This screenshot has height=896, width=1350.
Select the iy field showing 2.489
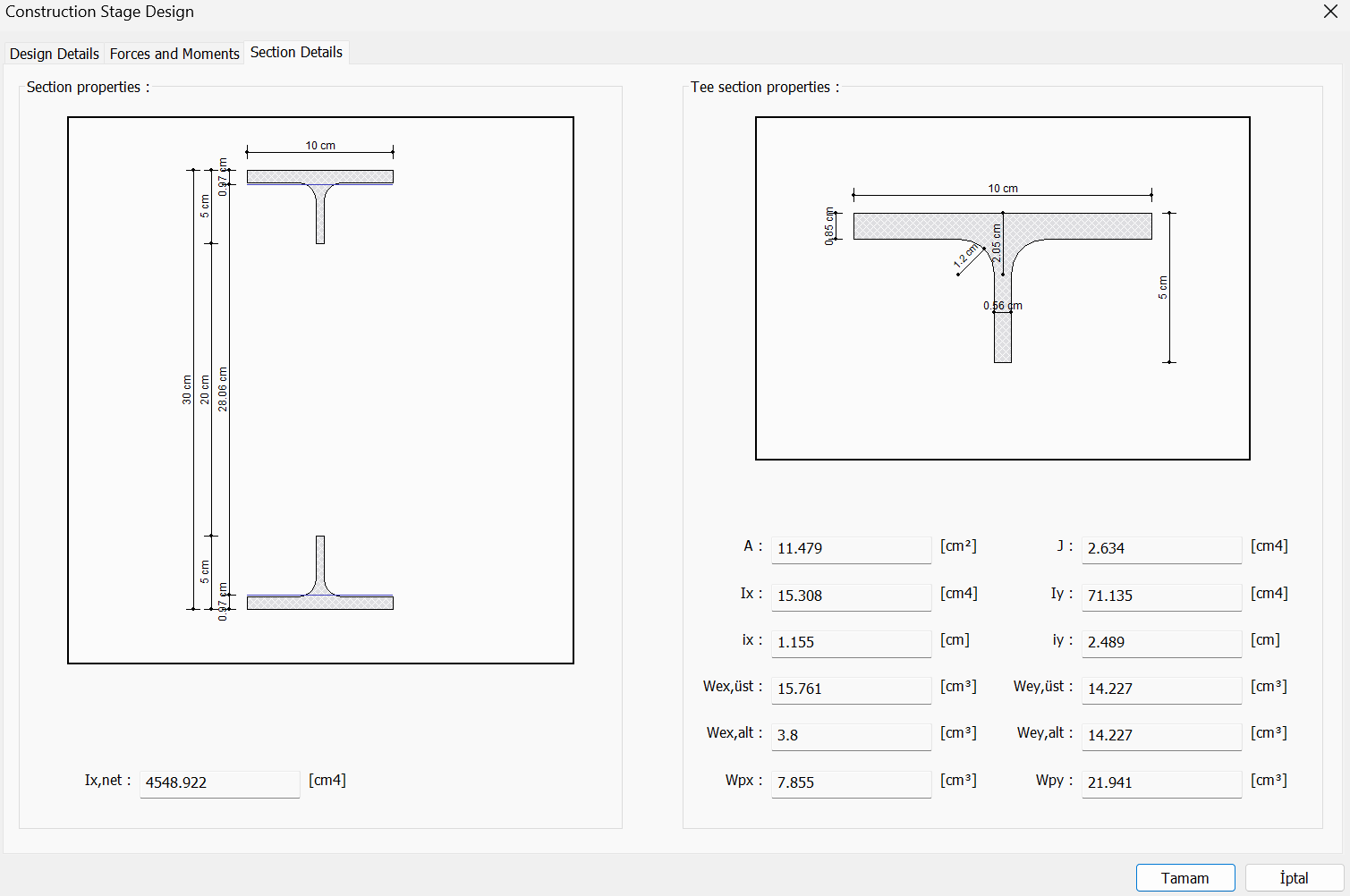(x=1161, y=643)
